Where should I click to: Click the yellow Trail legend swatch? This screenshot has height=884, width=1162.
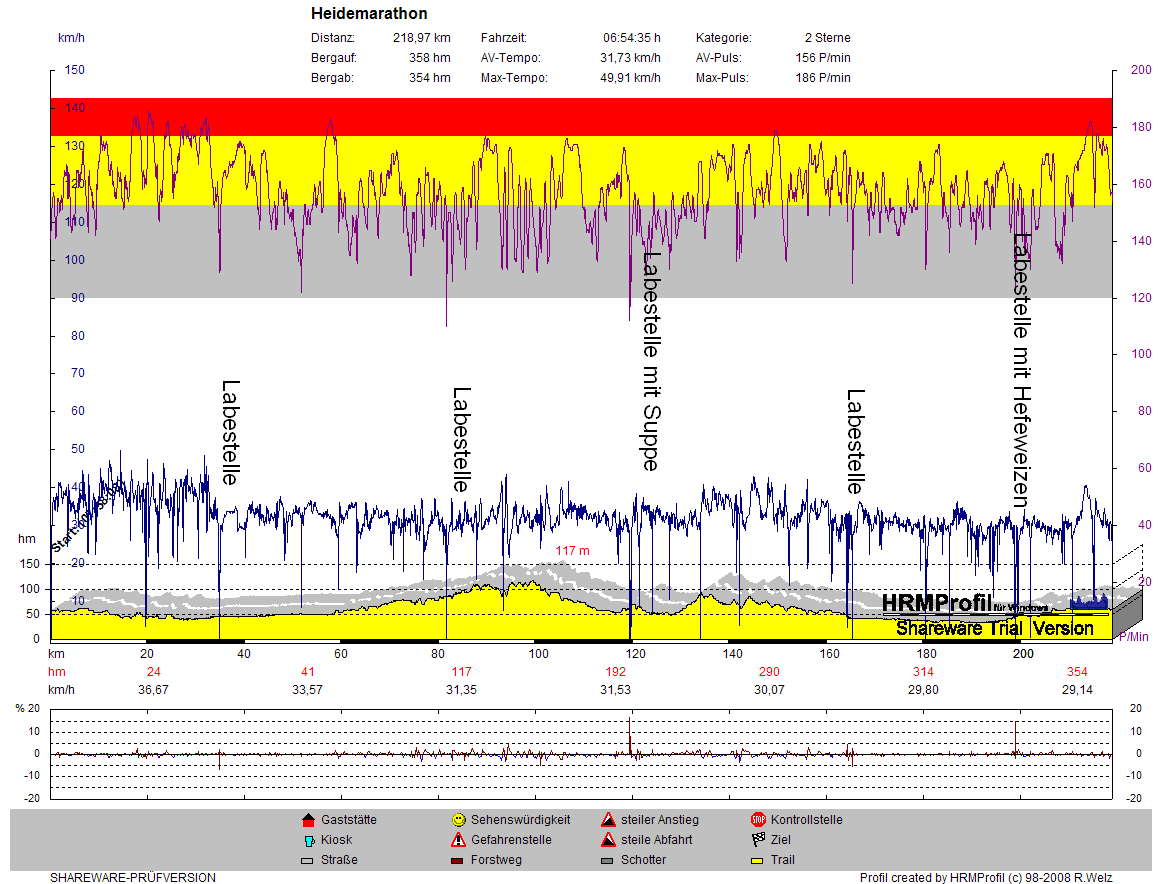point(758,860)
